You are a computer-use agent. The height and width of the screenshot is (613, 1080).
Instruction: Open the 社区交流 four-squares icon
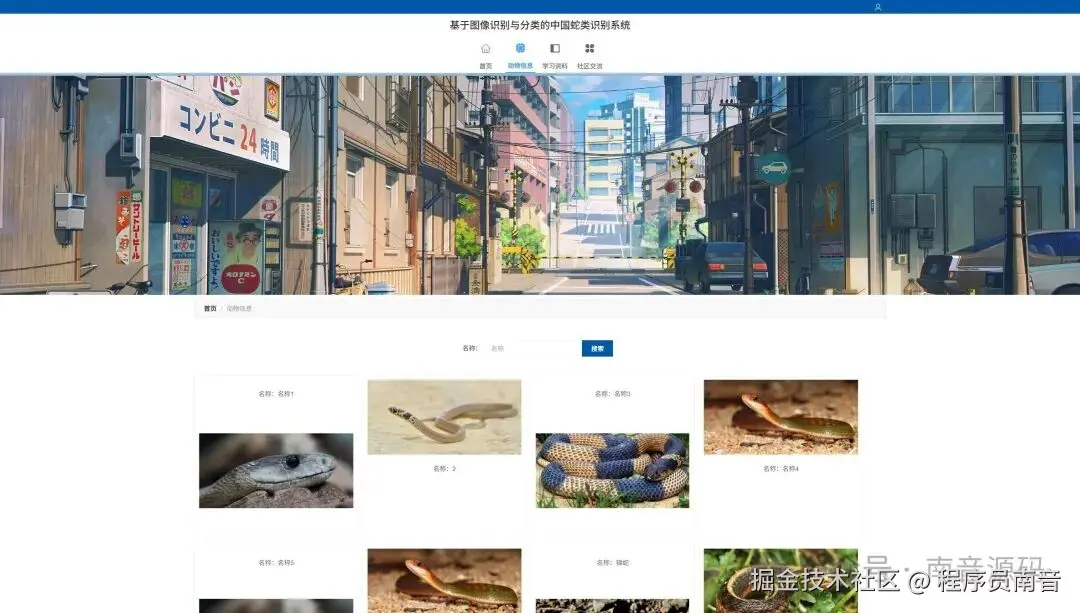pyautogui.click(x=589, y=47)
